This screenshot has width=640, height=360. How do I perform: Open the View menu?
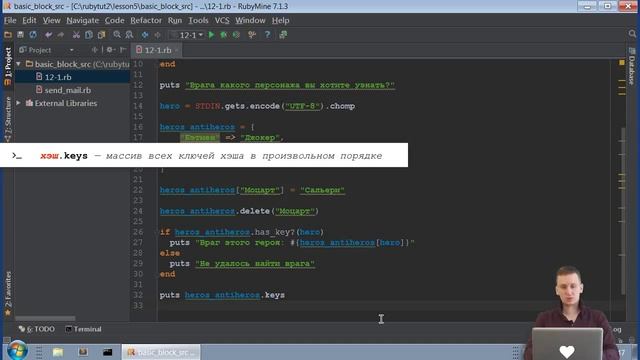click(x=51, y=20)
